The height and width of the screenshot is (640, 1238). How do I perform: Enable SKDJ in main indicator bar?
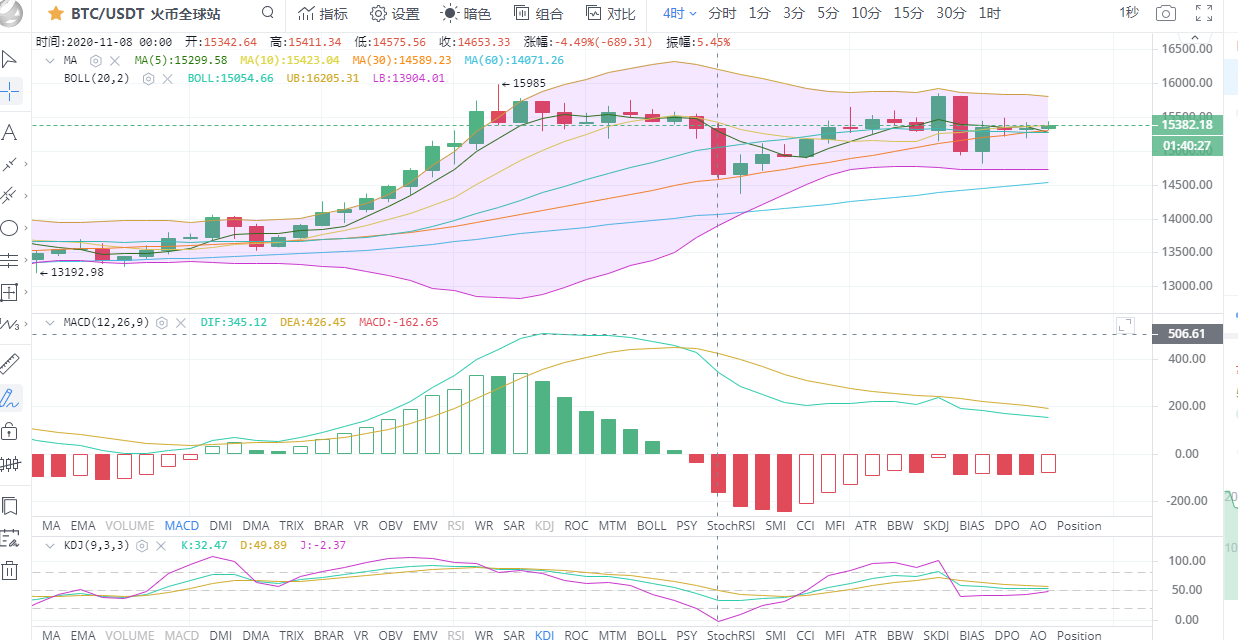937,525
